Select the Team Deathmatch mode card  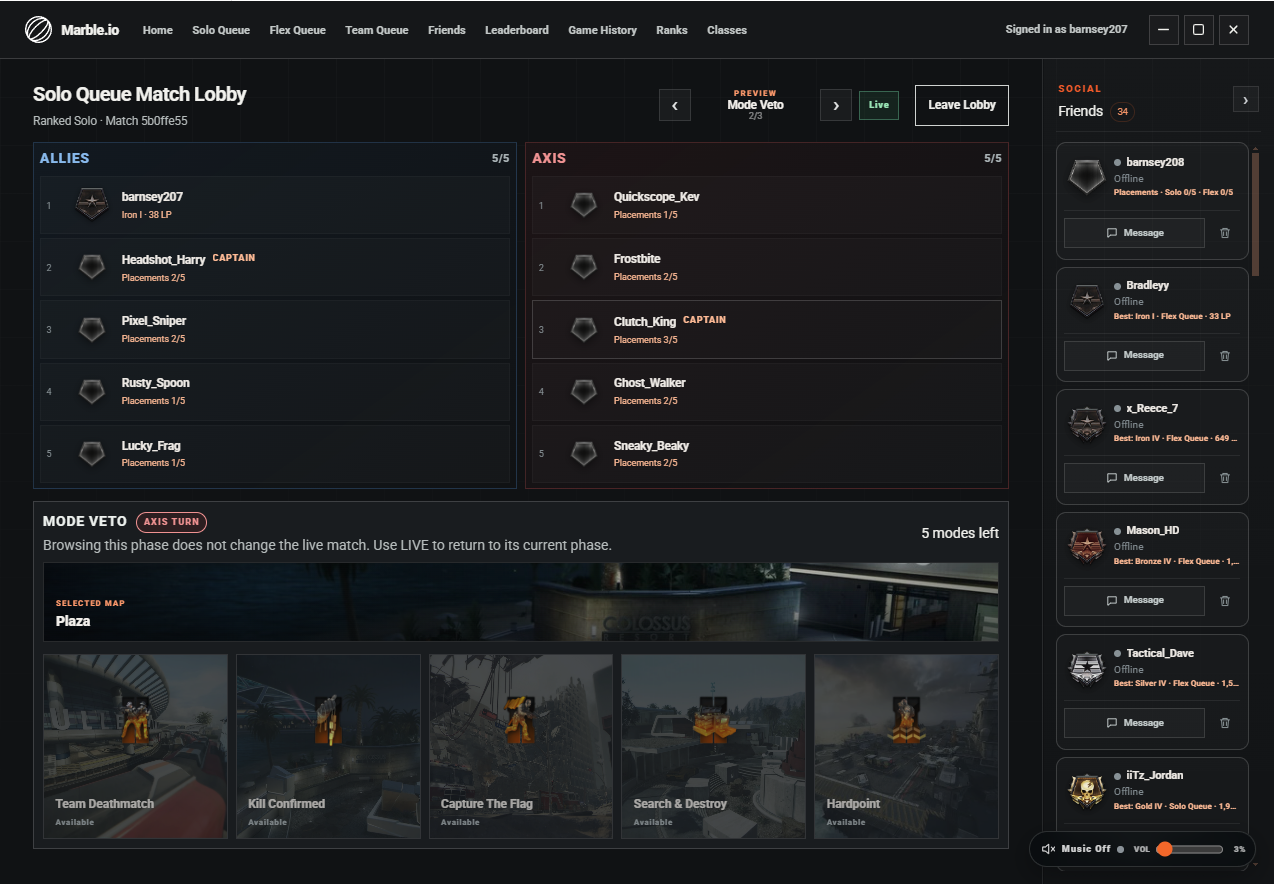point(136,746)
